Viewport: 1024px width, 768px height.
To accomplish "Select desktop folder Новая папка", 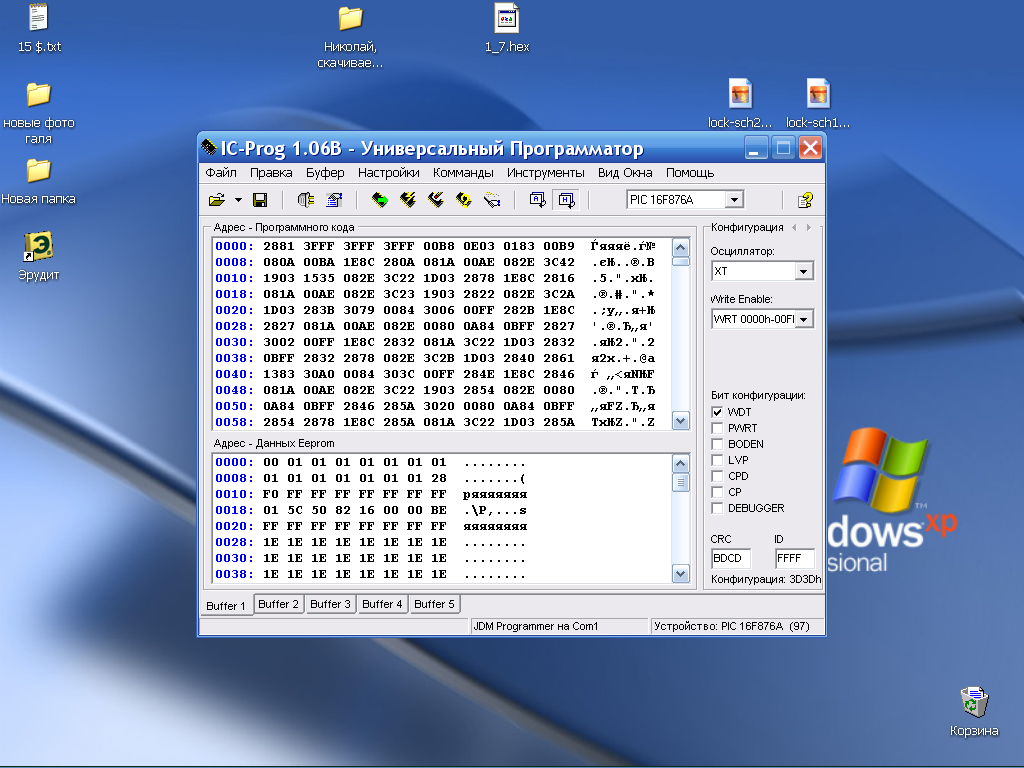I will [x=39, y=181].
